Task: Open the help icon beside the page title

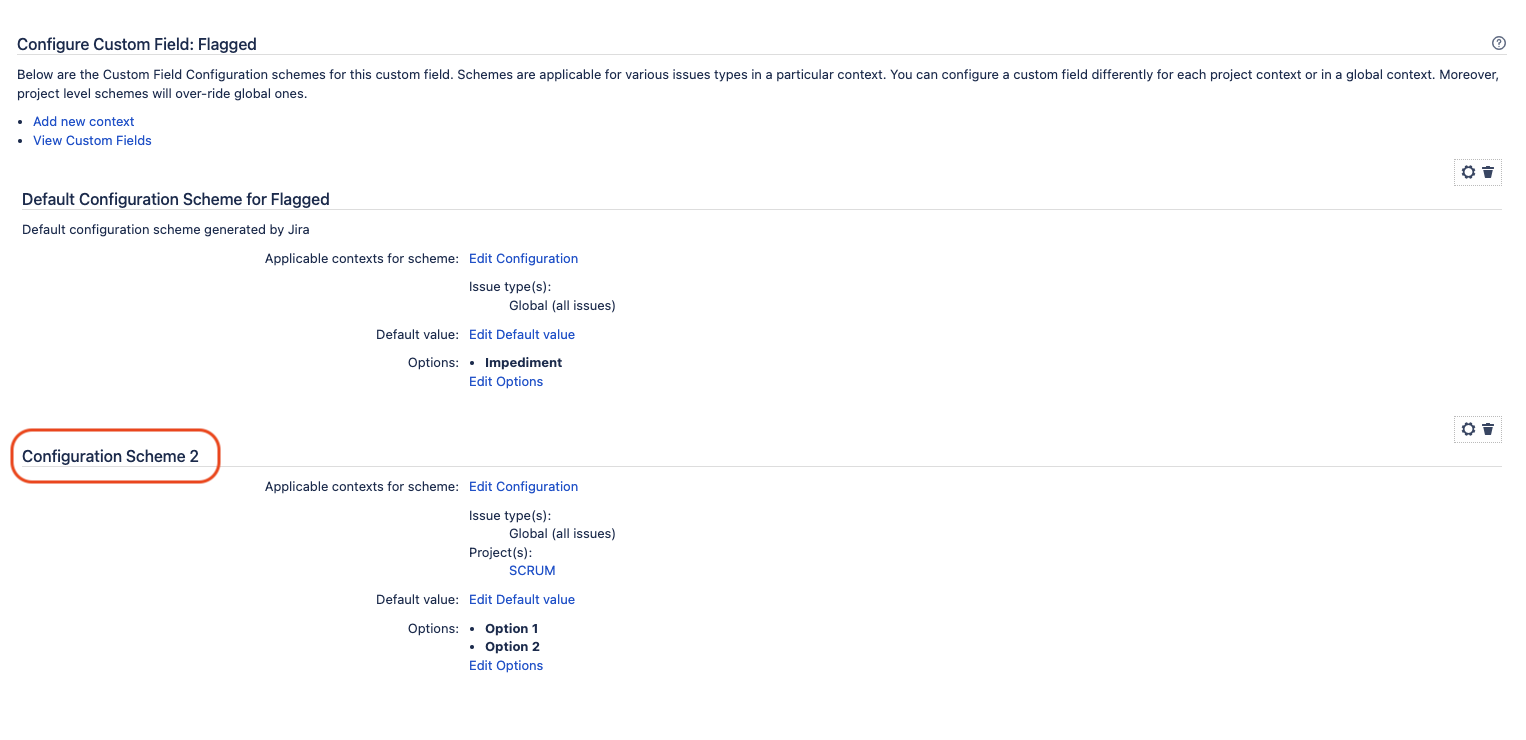Action: coord(1498,43)
